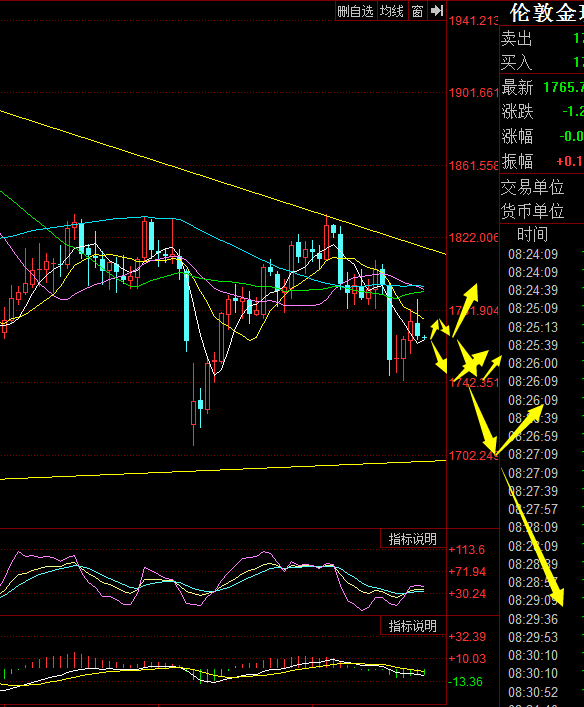Viewport: 584px width, 707px height.
Task: Select the 08:30:52 tick row
Action: click(x=542, y=692)
